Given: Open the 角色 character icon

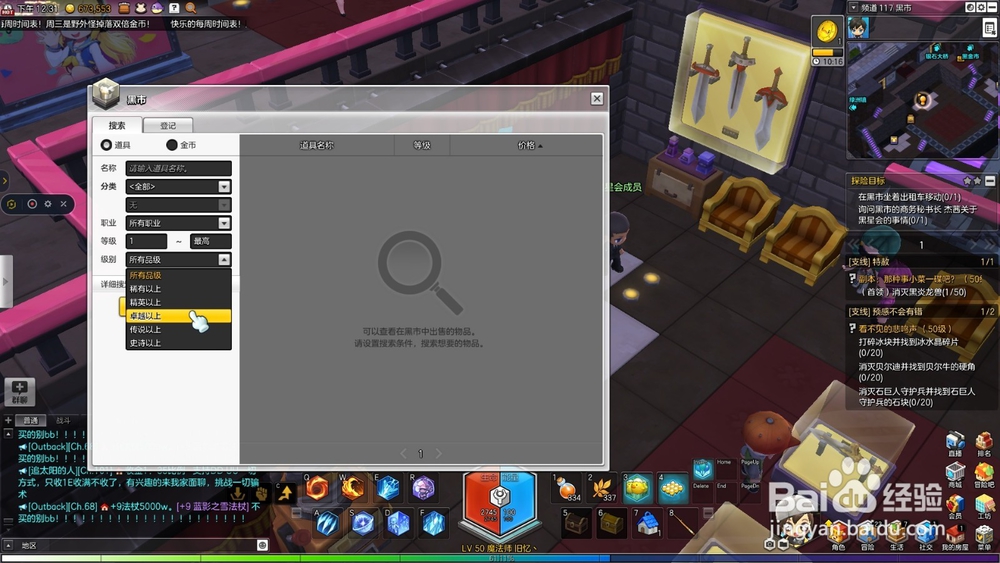Looking at the screenshot, I should tap(838, 537).
